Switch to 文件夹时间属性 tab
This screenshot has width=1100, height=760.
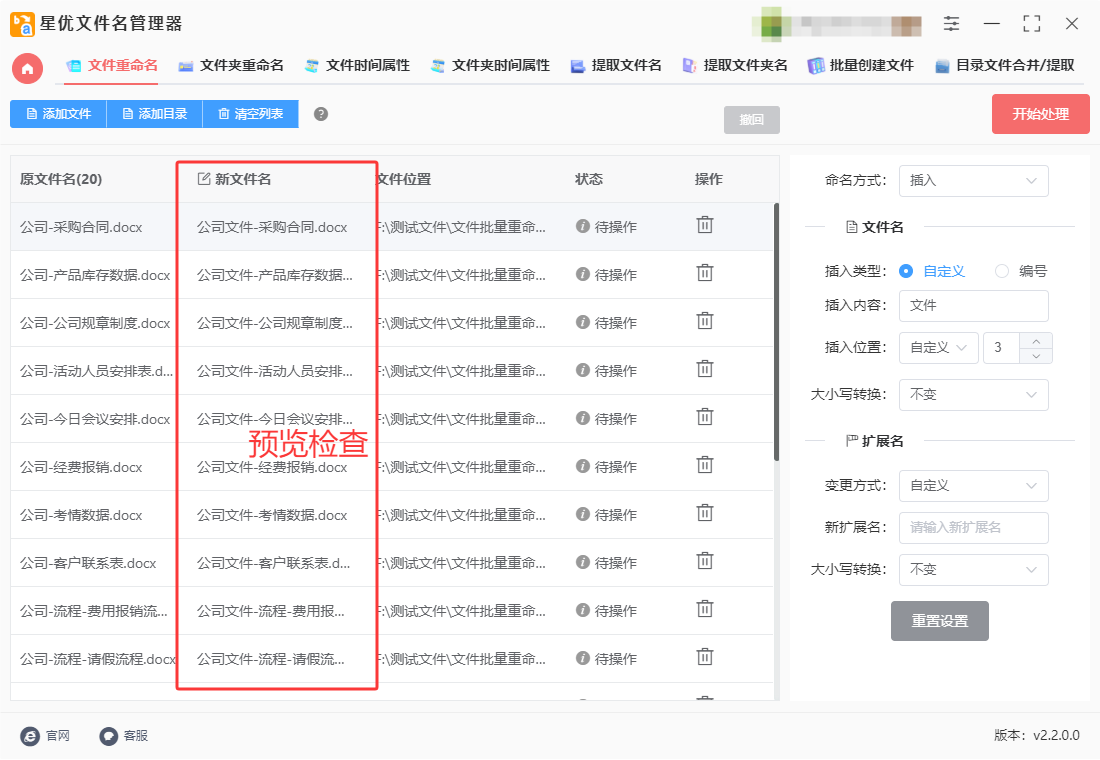pos(490,66)
